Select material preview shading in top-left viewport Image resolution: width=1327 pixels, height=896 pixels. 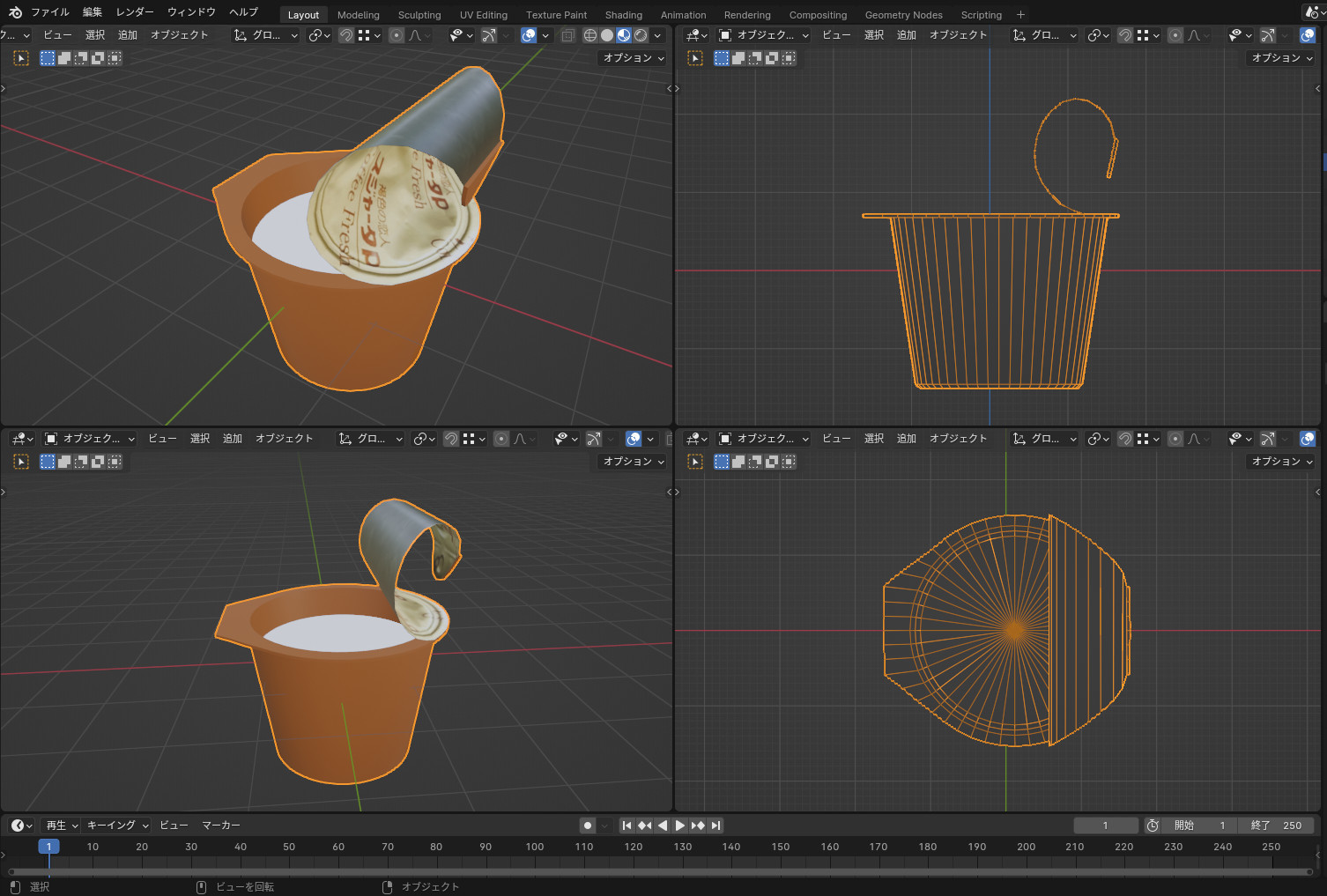click(624, 35)
